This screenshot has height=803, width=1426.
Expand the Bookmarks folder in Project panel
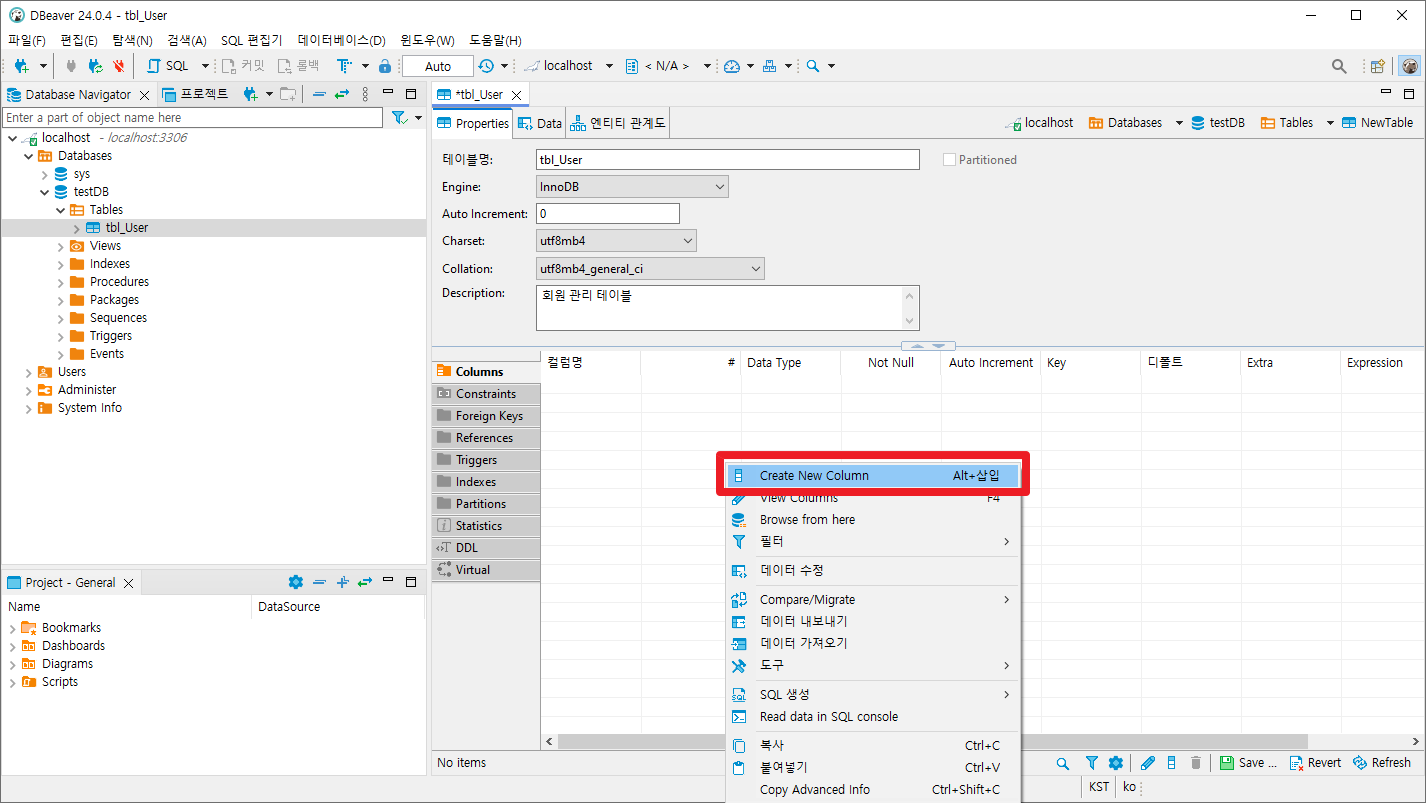click(x=13, y=628)
